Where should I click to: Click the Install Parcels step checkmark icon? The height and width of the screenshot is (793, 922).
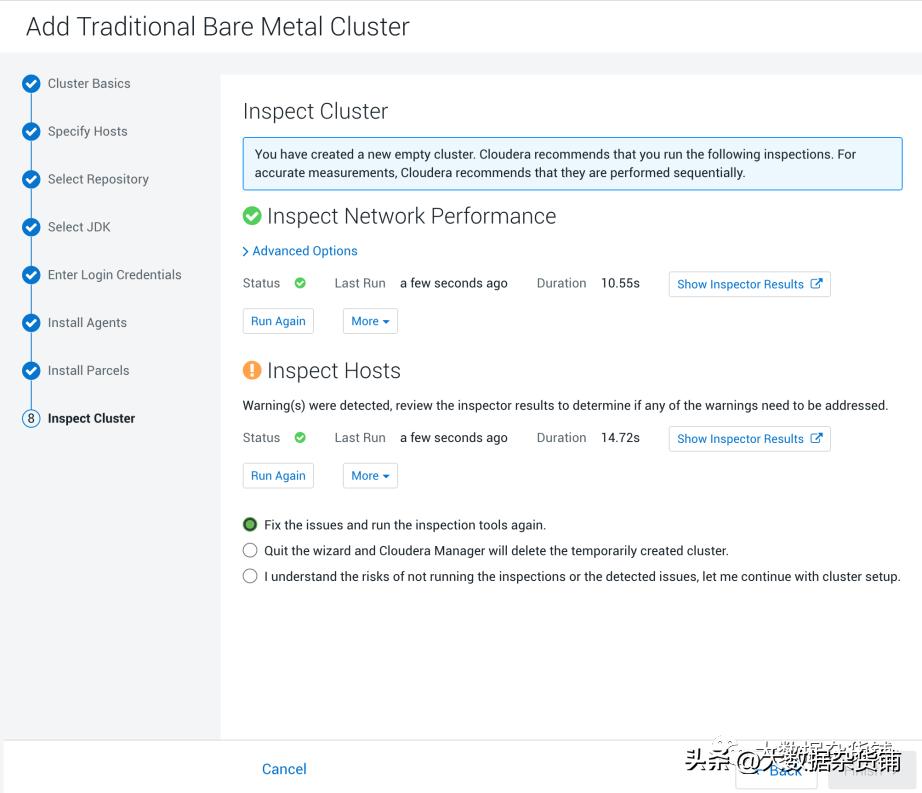pyautogui.click(x=31, y=371)
